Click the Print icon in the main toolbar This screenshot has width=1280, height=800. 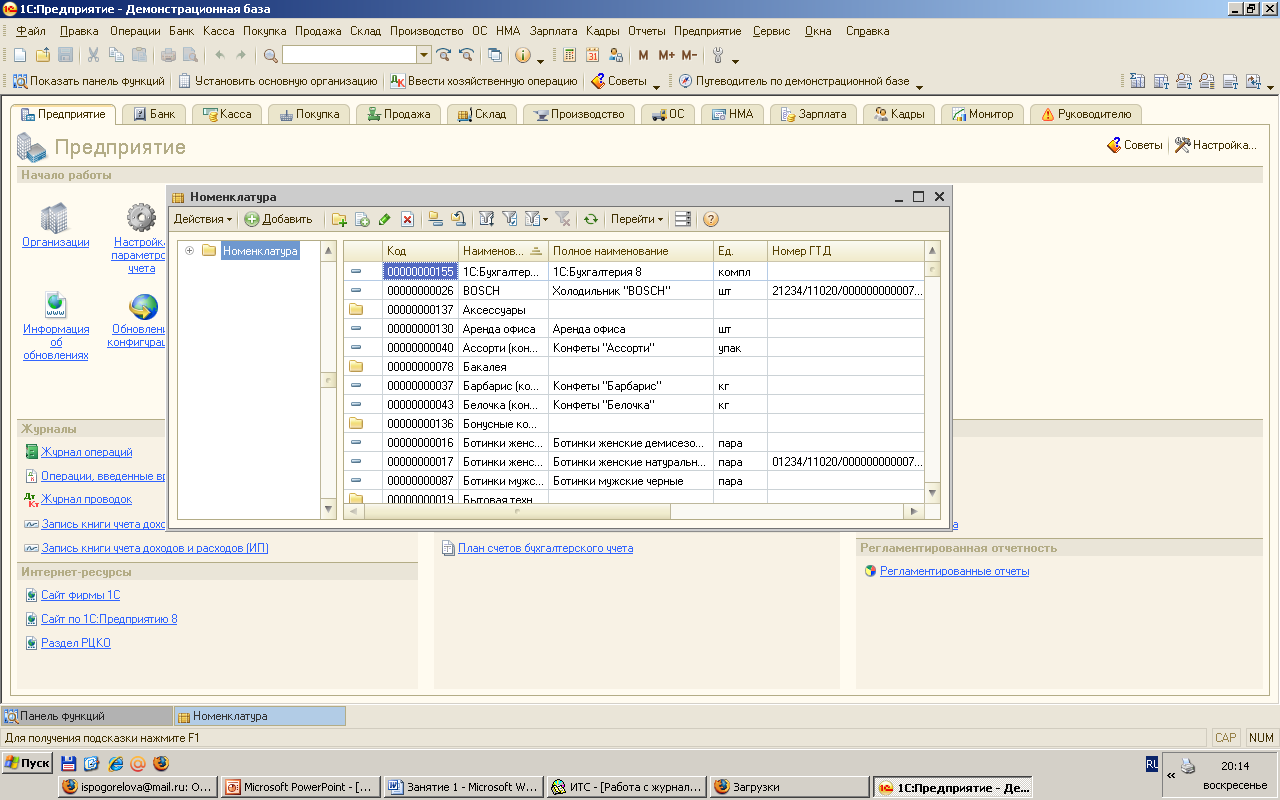[x=168, y=55]
